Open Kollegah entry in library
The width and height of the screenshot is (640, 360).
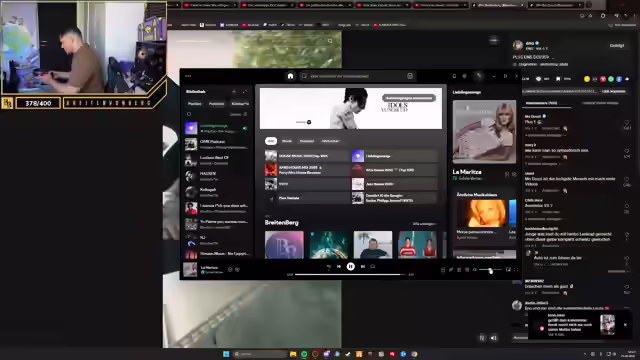click(217, 192)
